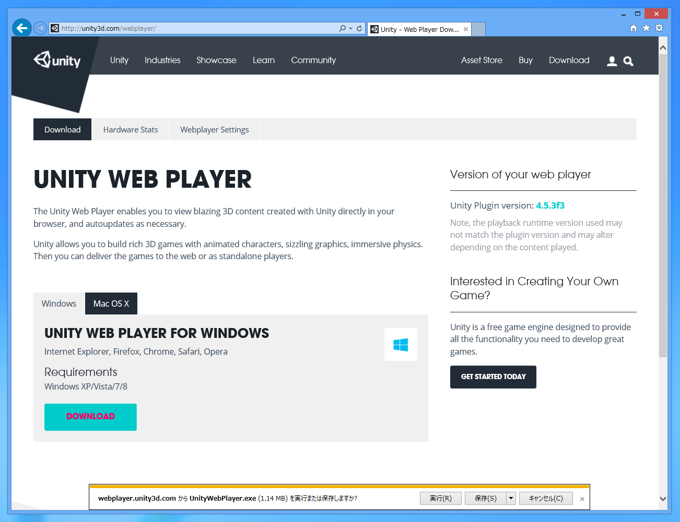Screen dimensions: 680x522
Task: Click the Requirements heading text
Action: (x=81, y=372)
